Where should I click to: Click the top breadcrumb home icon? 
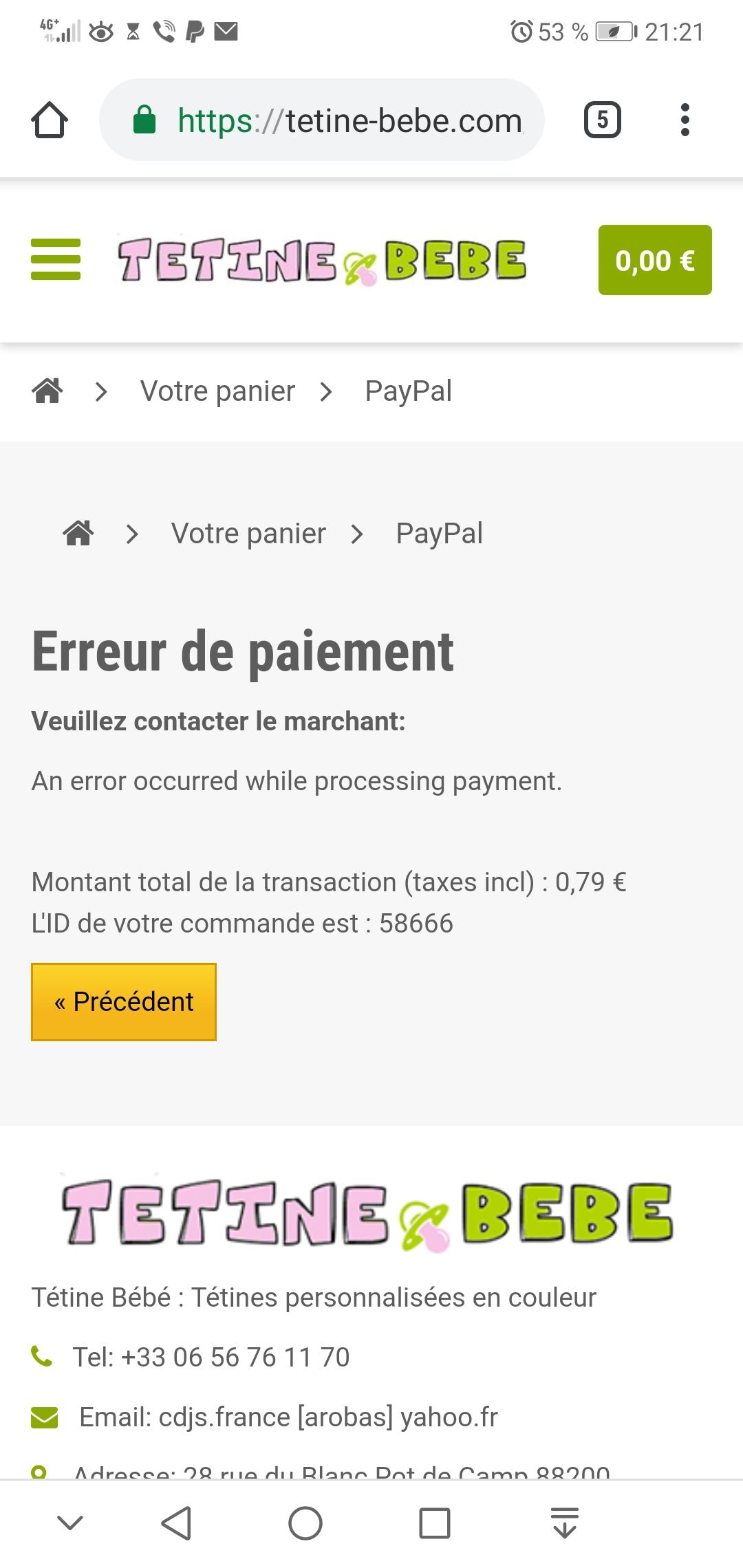tap(47, 391)
